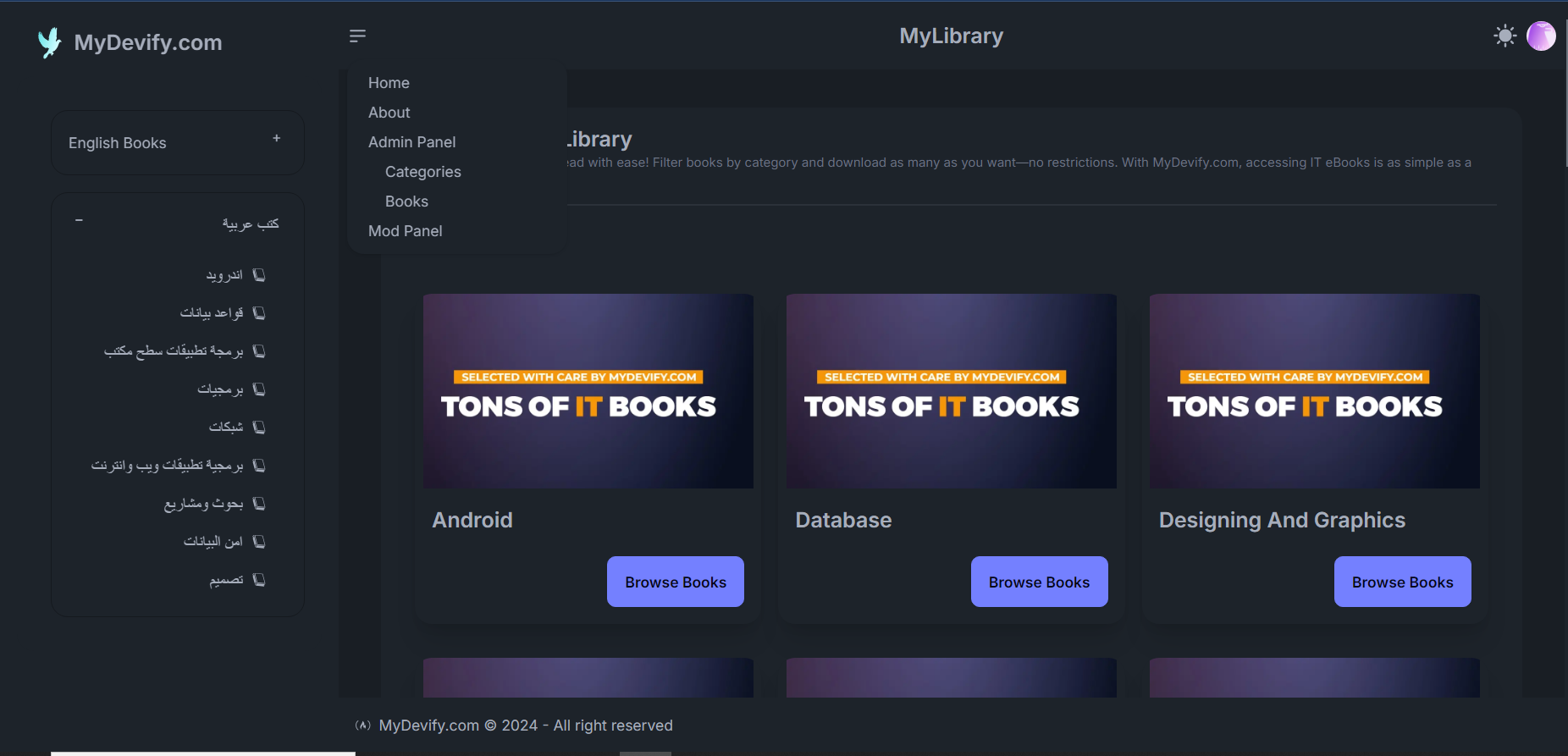
Task: Click the MyDevify bird logo icon
Action: point(50,42)
